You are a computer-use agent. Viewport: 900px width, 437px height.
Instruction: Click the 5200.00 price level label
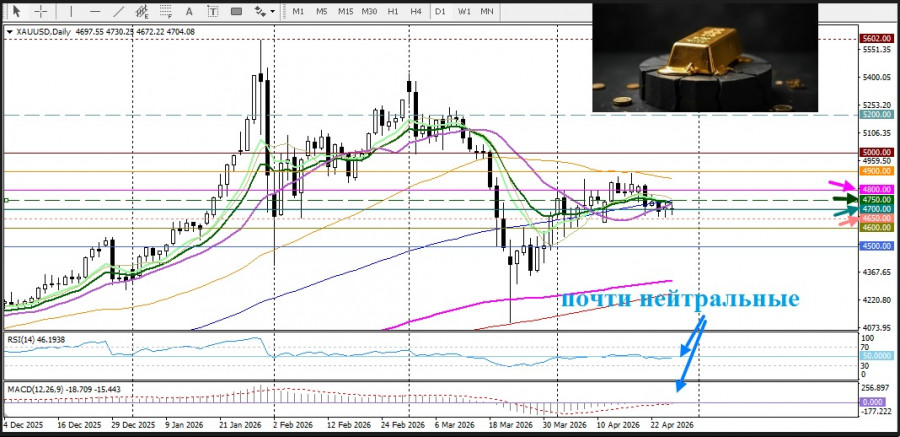(876, 115)
